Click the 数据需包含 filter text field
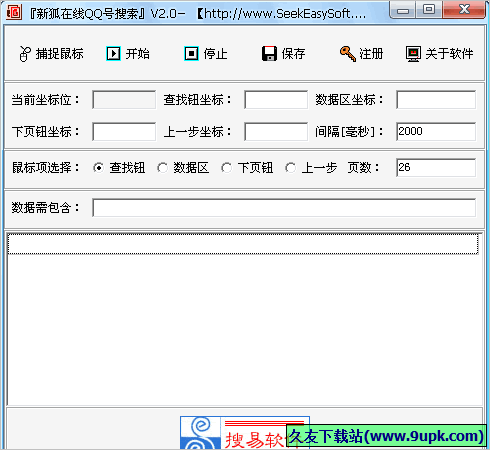This screenshot has height=450, width=490. pos(284,208)
